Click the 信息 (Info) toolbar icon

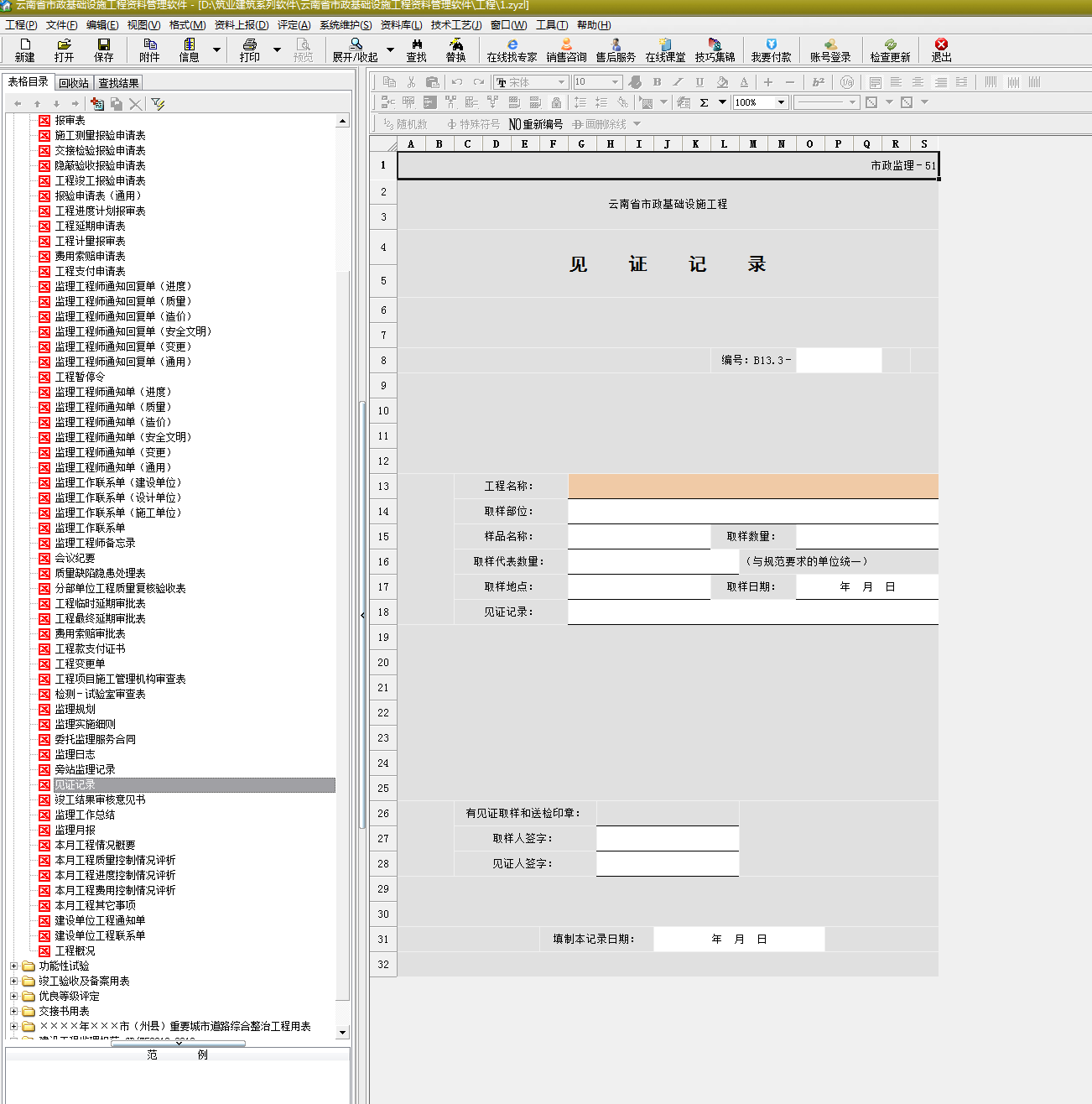(190, 49)
